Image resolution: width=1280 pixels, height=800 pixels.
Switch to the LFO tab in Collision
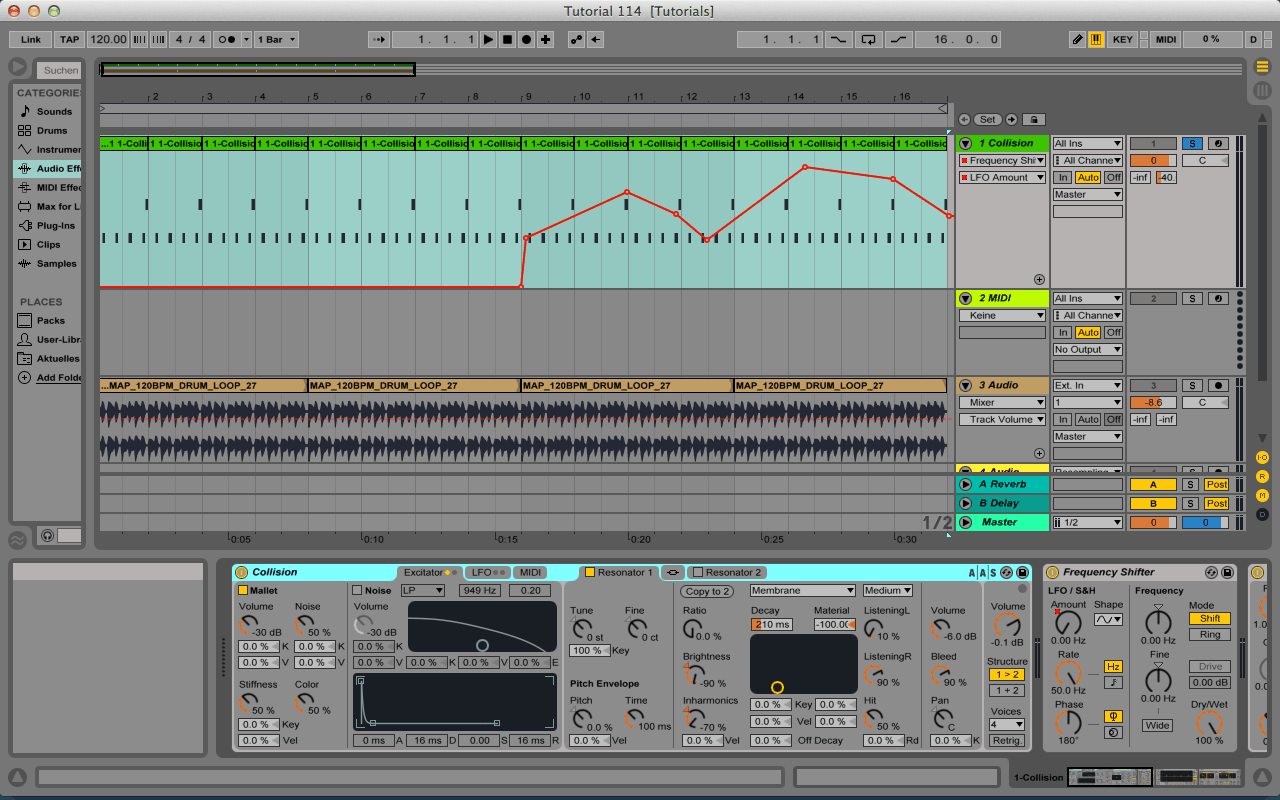483,572
